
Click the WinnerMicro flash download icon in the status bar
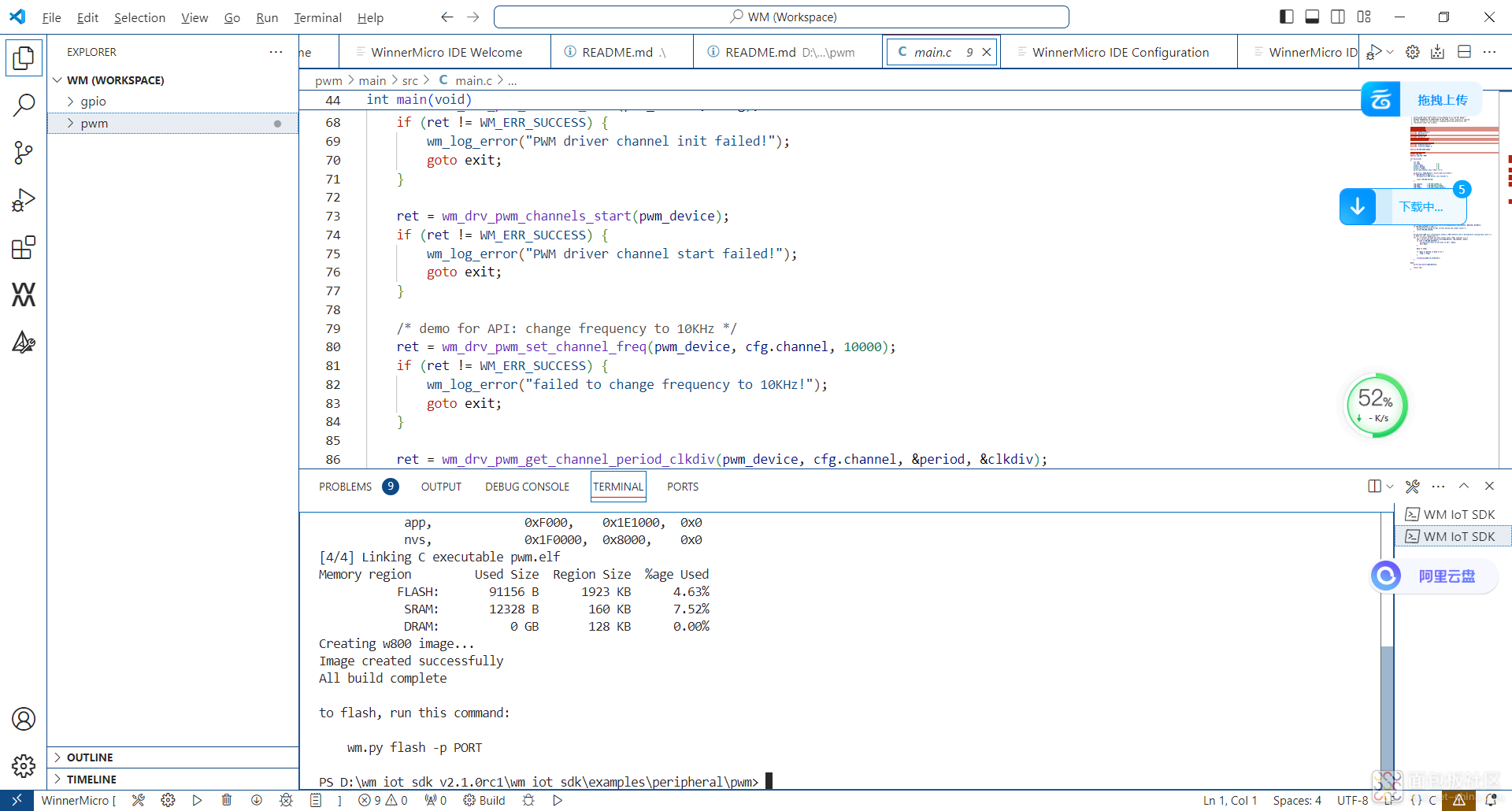(257, 800)
